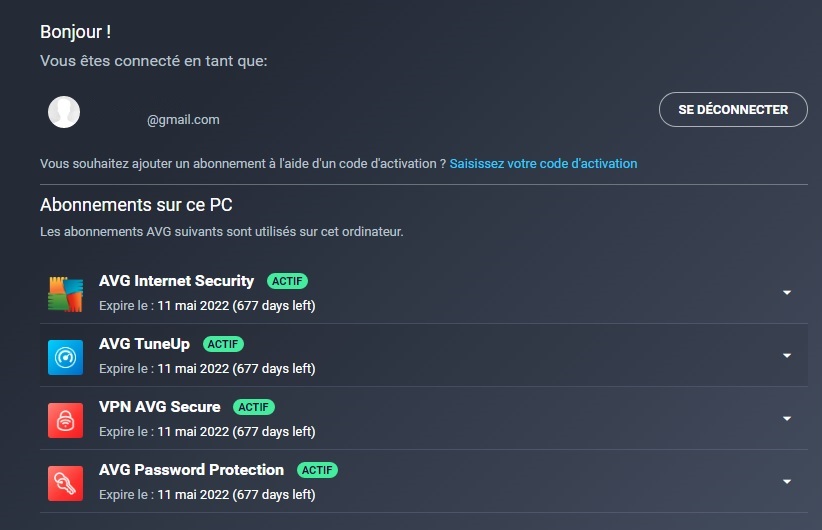Image resolution: width=822 pixels, height=530 pixels.
Task: Select the AVG Internet Security title
Action: pyautogui.click(x=177, y=281)
